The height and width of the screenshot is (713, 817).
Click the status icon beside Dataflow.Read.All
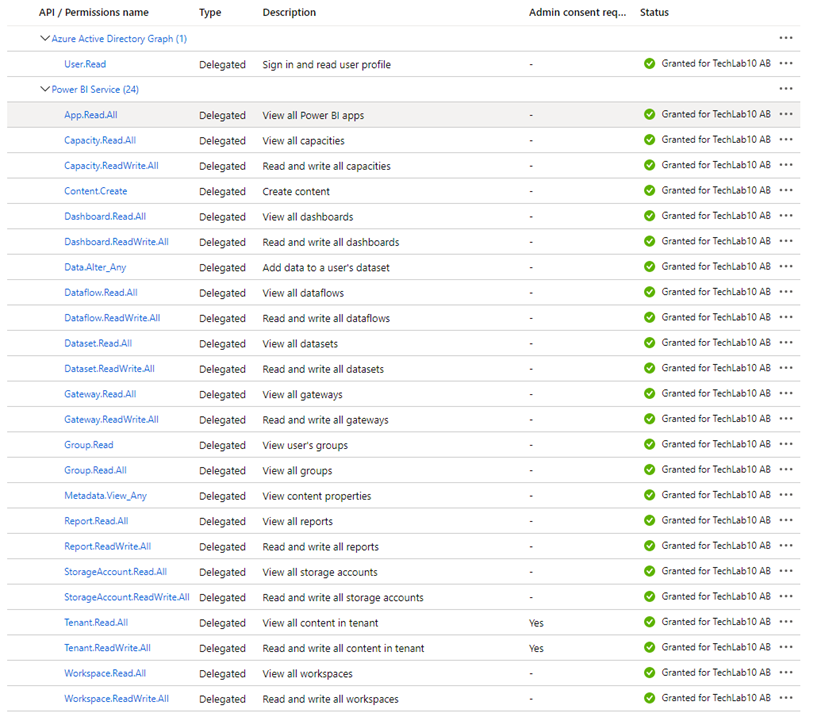(651, 292)
